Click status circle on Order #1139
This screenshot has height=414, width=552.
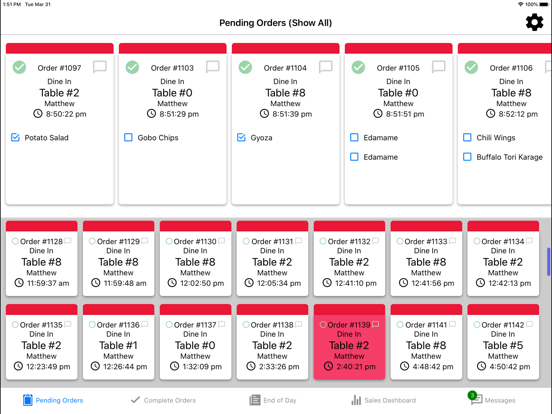pos(323,325)
